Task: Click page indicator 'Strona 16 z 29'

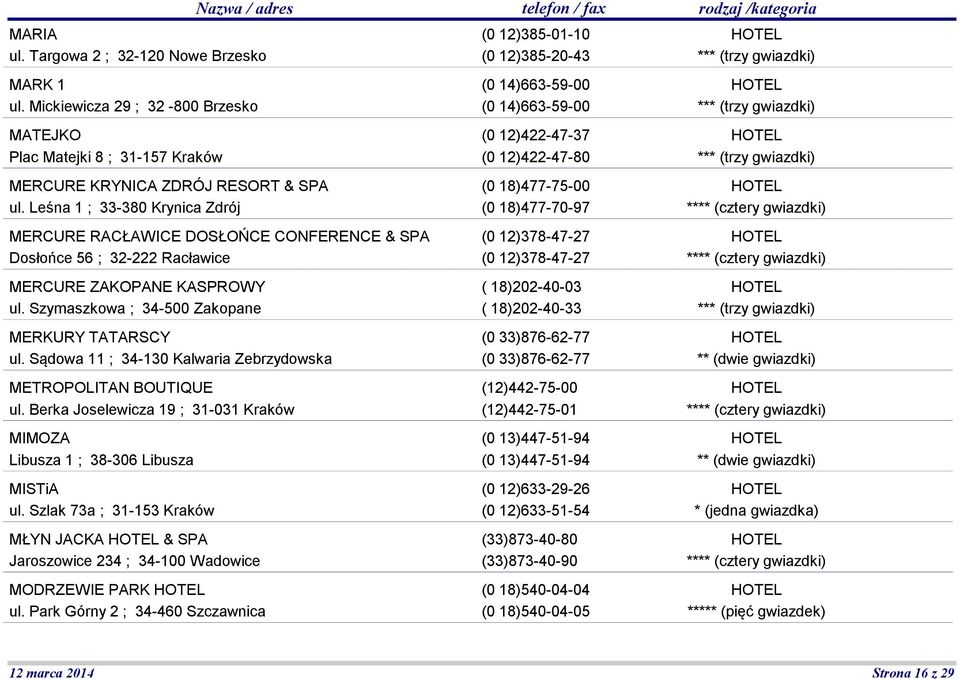Action: point(913,672)
